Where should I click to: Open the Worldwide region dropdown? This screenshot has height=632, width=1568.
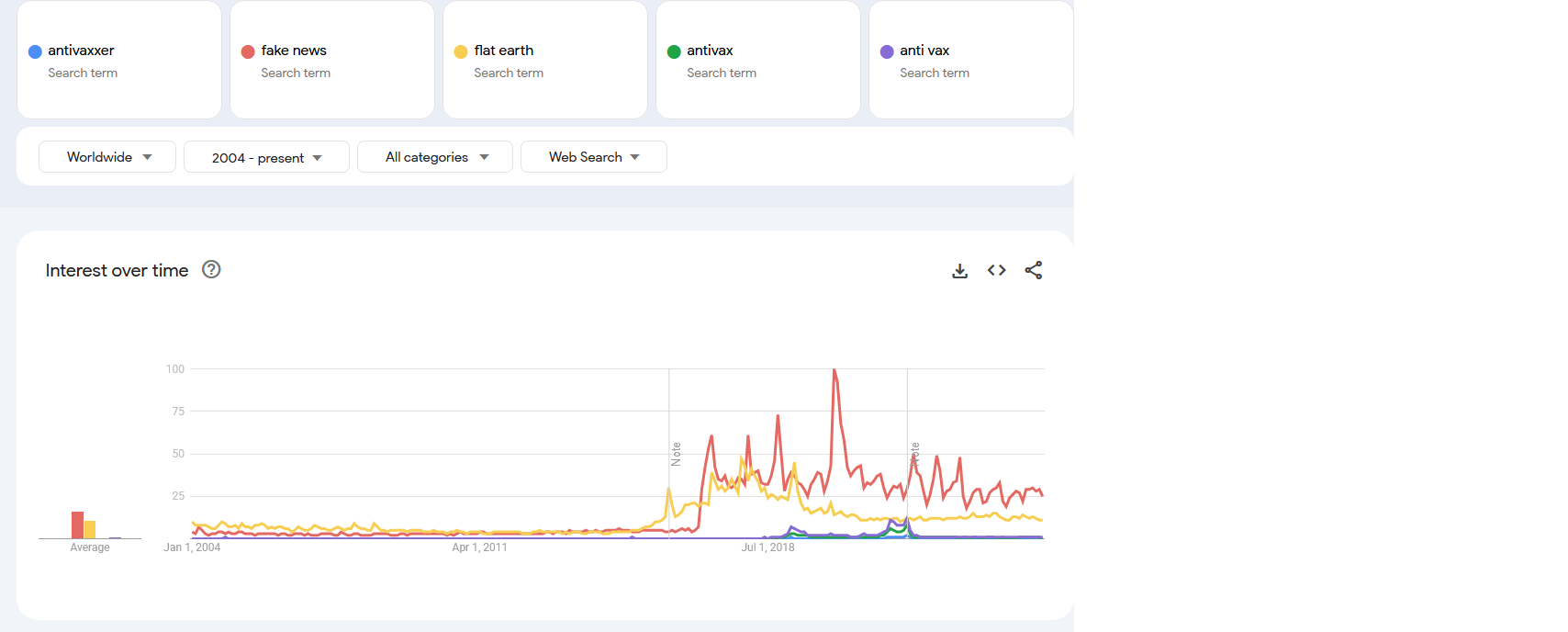(x=107, y=157)
